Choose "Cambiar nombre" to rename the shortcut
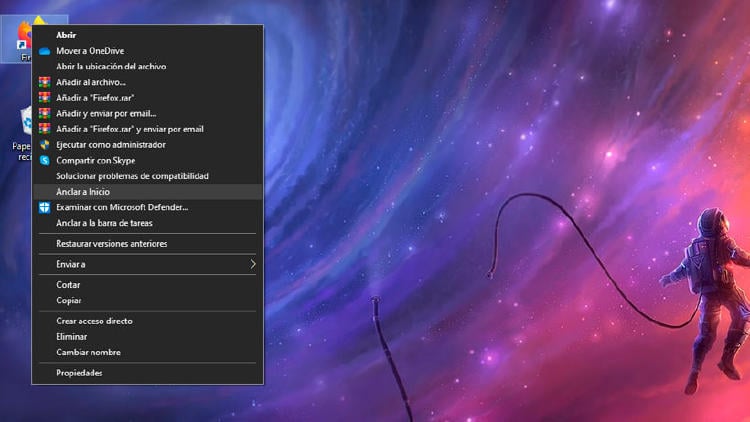Viewport: 750px width, 422px height. click(x=88, y=352)
